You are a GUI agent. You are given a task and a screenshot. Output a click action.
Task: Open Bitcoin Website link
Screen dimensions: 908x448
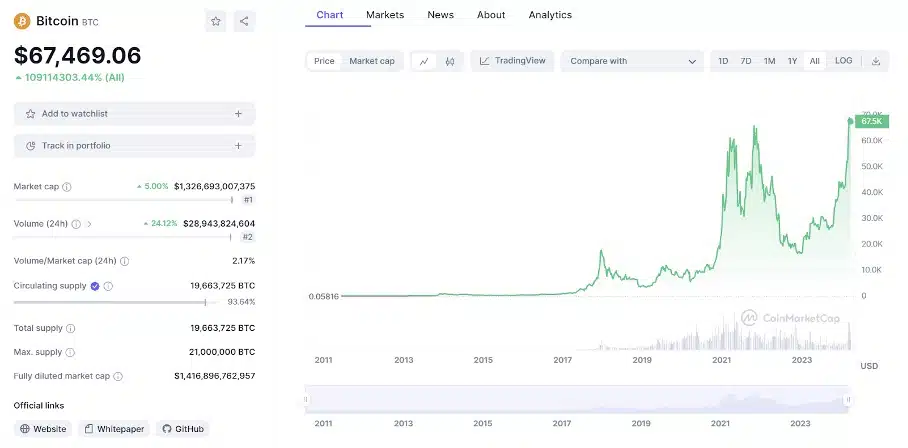coord(43,429)
